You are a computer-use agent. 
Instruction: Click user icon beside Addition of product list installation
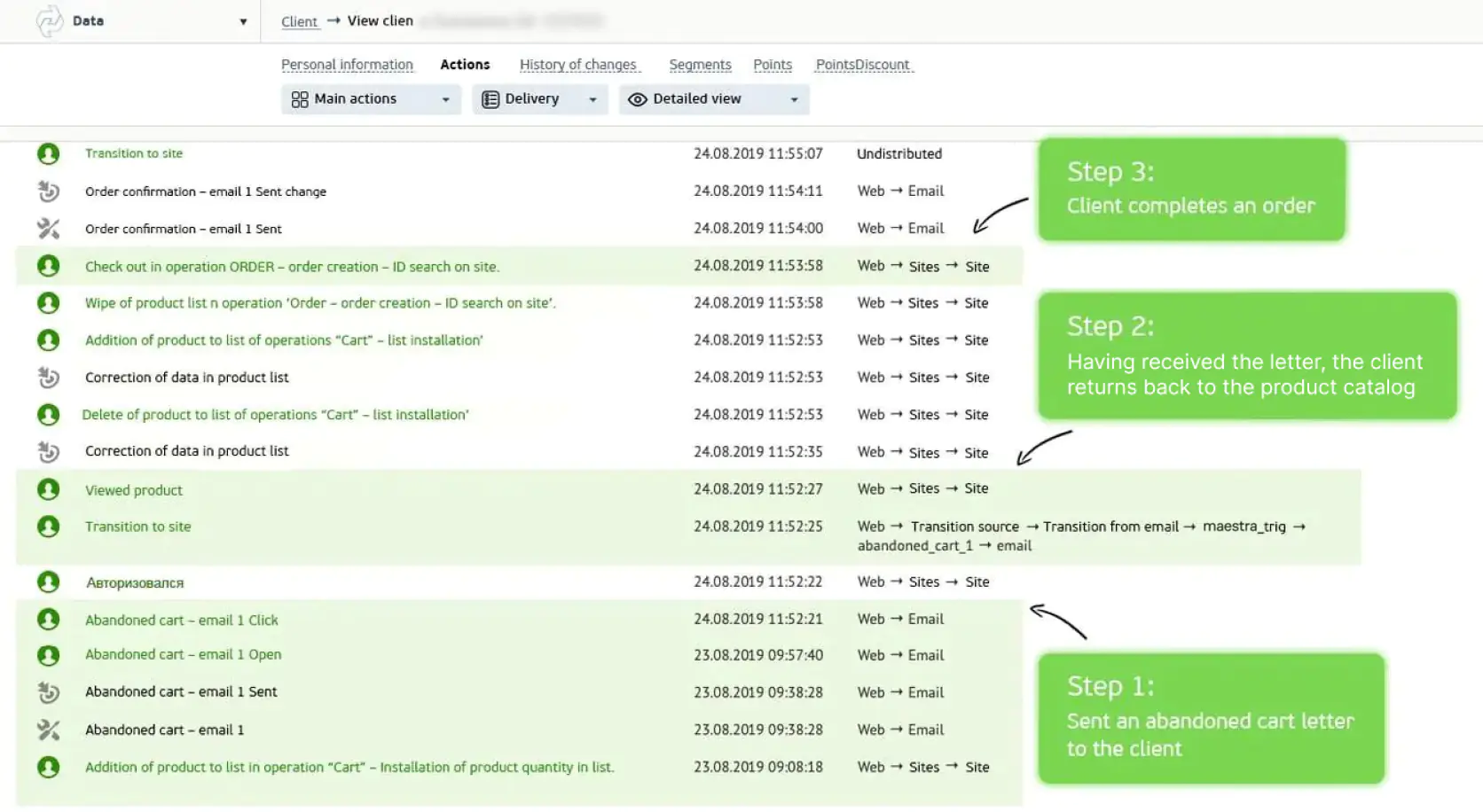point(48,340)
